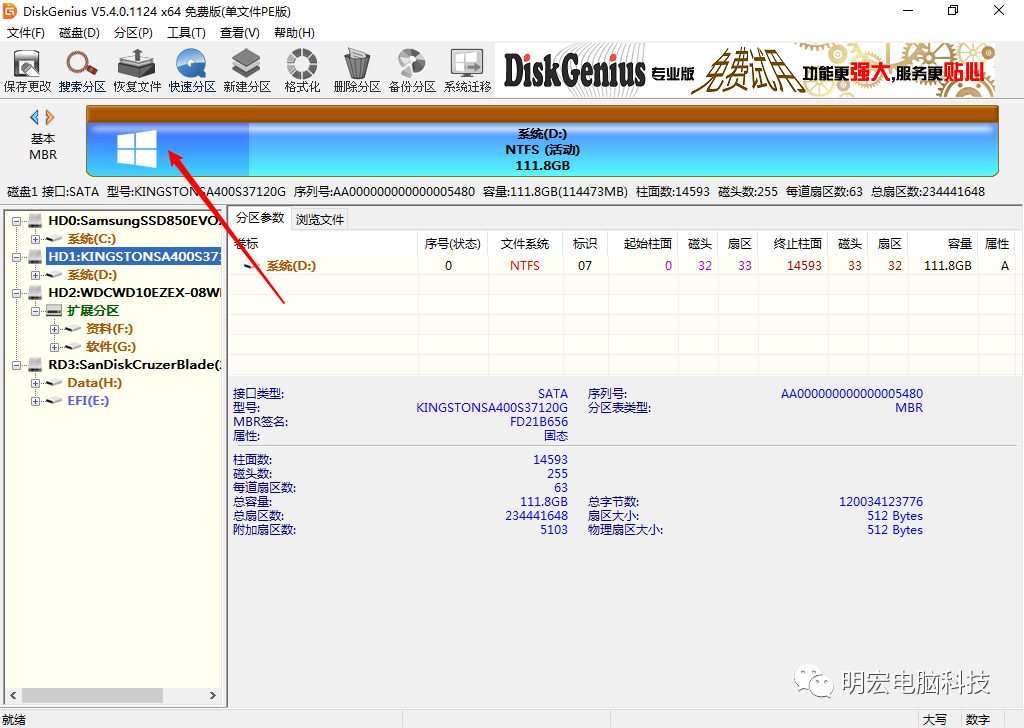Click NTFS cell in partition table
This screenshot has height=728, width=1024.
pyautogui.click(x=525, y=266)
